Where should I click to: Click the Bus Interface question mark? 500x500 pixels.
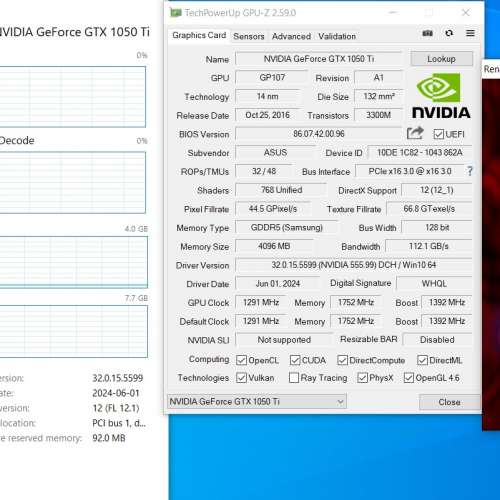click(470, 171)
